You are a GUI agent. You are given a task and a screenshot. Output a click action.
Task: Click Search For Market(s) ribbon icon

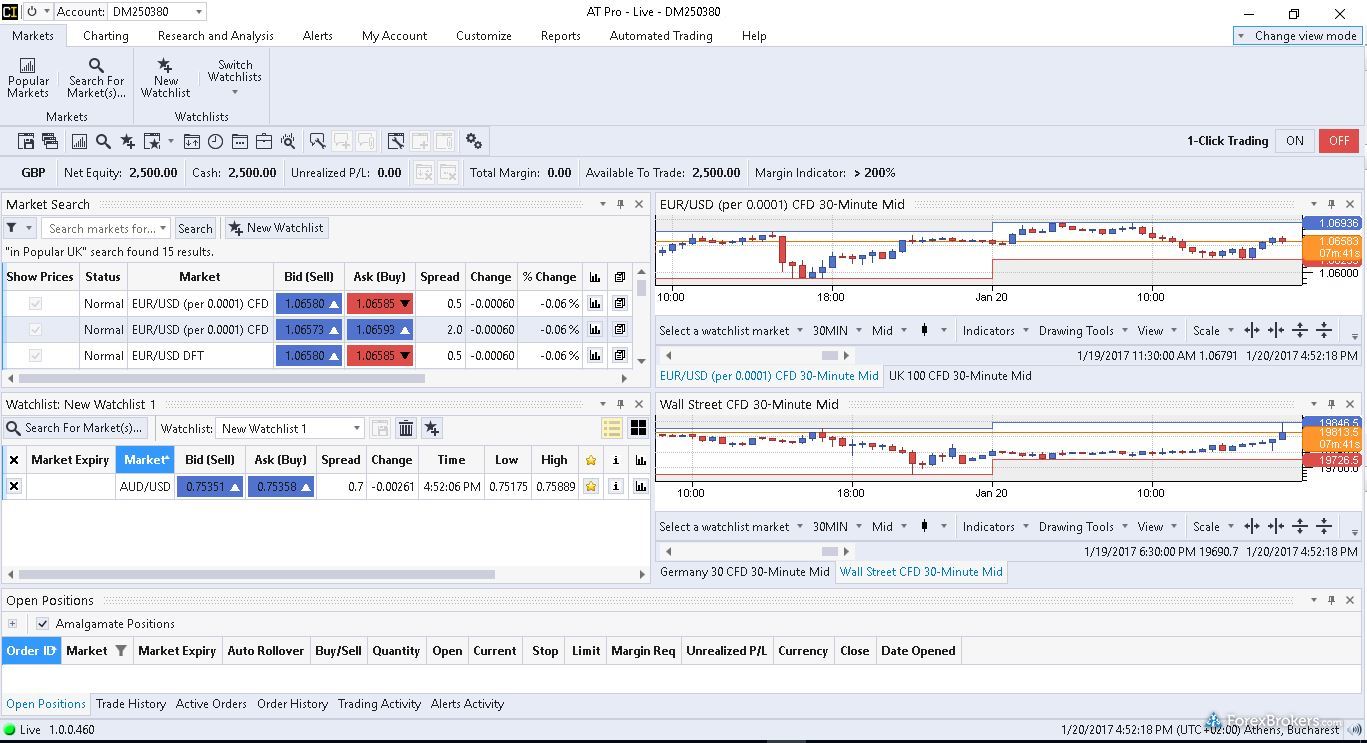pos(96,77)
